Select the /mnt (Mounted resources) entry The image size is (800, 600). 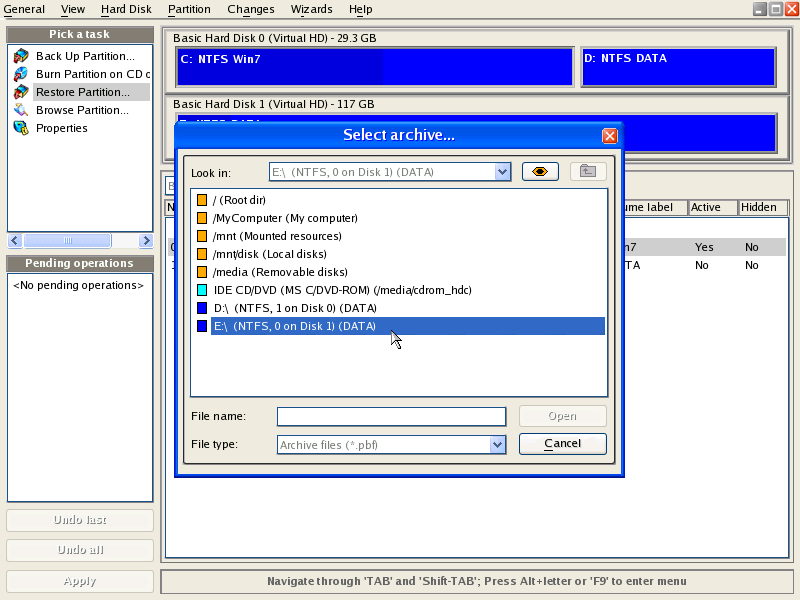pyautogui.click(x=277, y=236)
